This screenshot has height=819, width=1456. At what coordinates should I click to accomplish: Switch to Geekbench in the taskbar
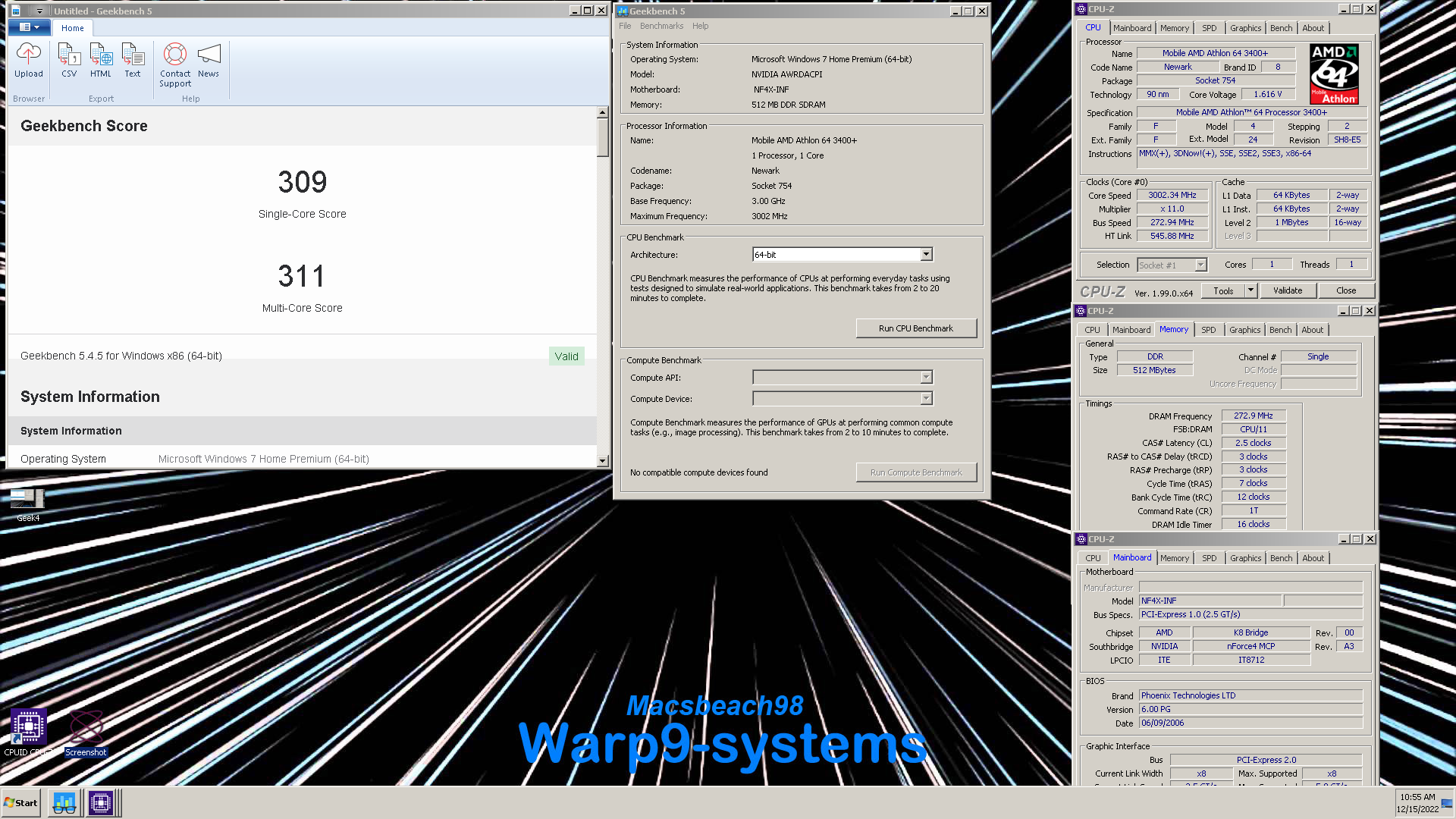64,802
